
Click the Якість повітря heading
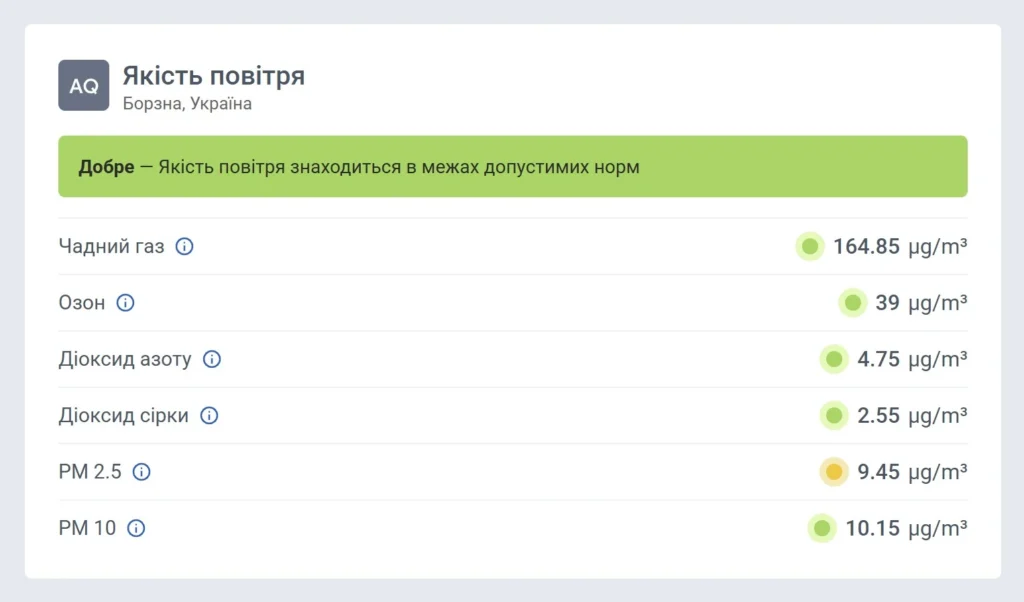pyautogui.click(x=213, y=76)
